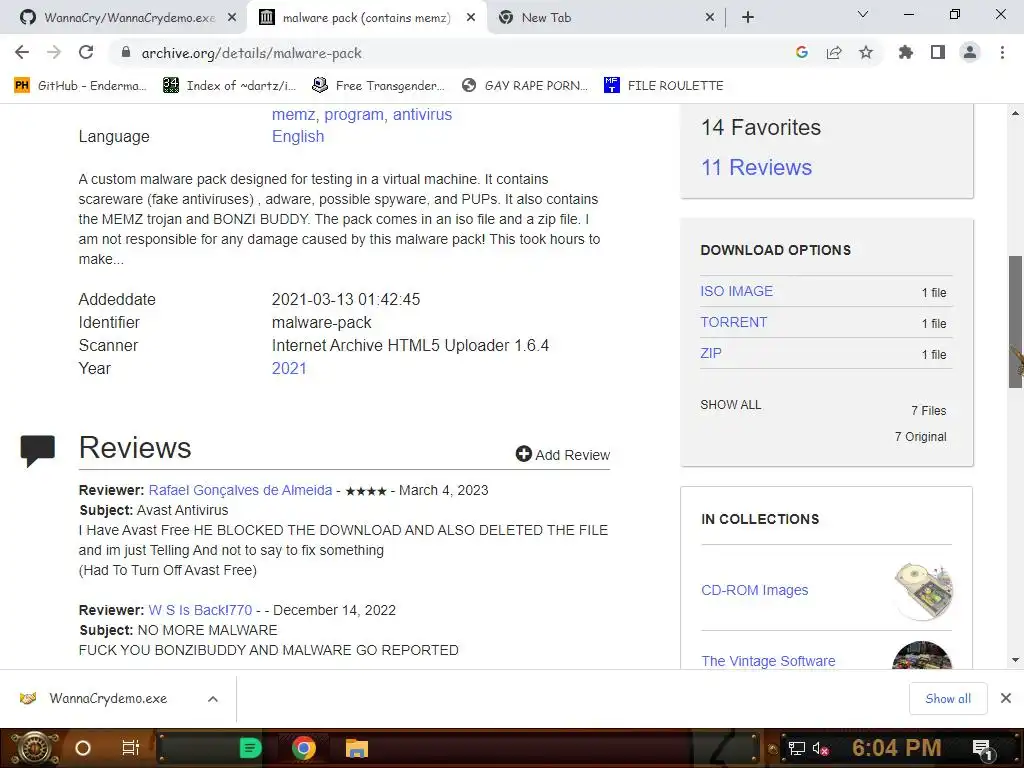Click the English language link
The height and width of the screenshot is (768, 1024).
click(298, 136)
